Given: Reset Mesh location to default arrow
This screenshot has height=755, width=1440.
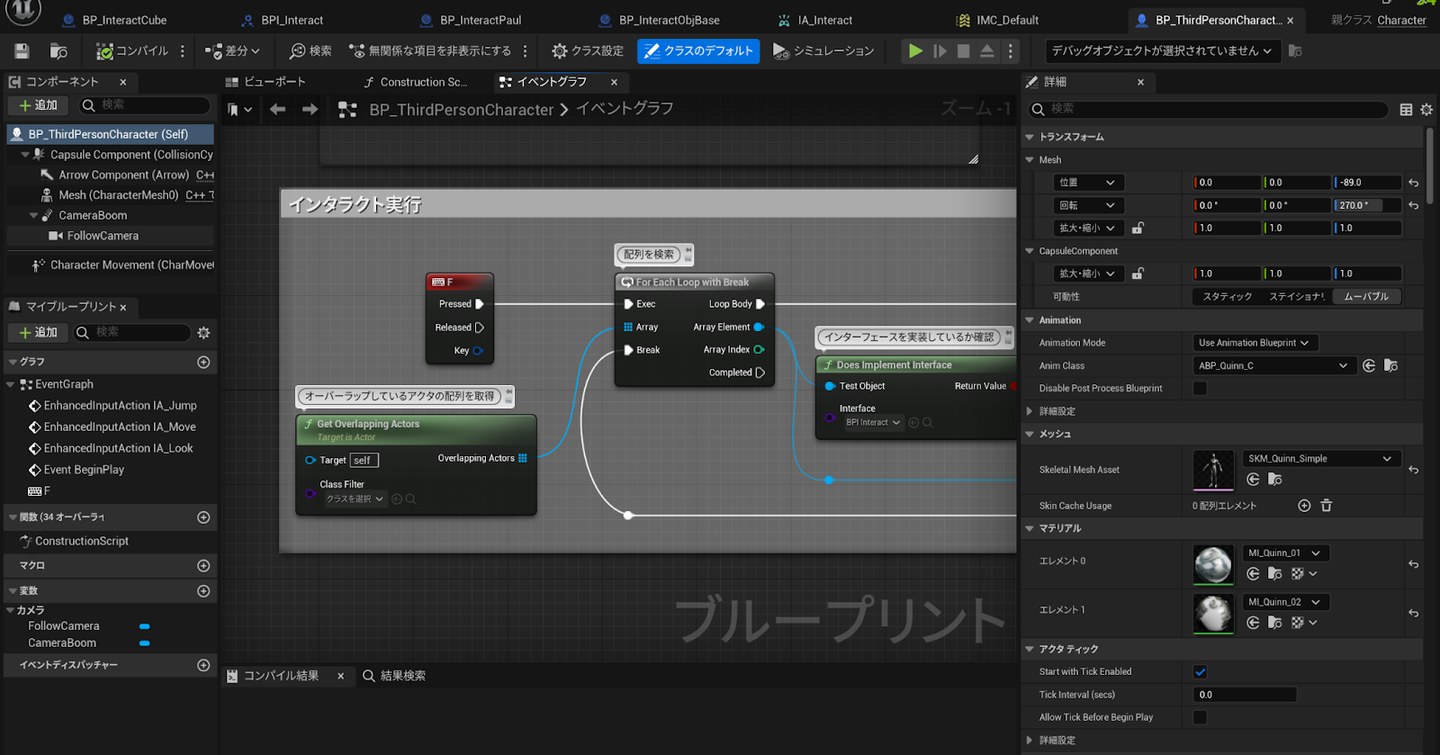Looking at the screenshot, I should (1413, 183).
